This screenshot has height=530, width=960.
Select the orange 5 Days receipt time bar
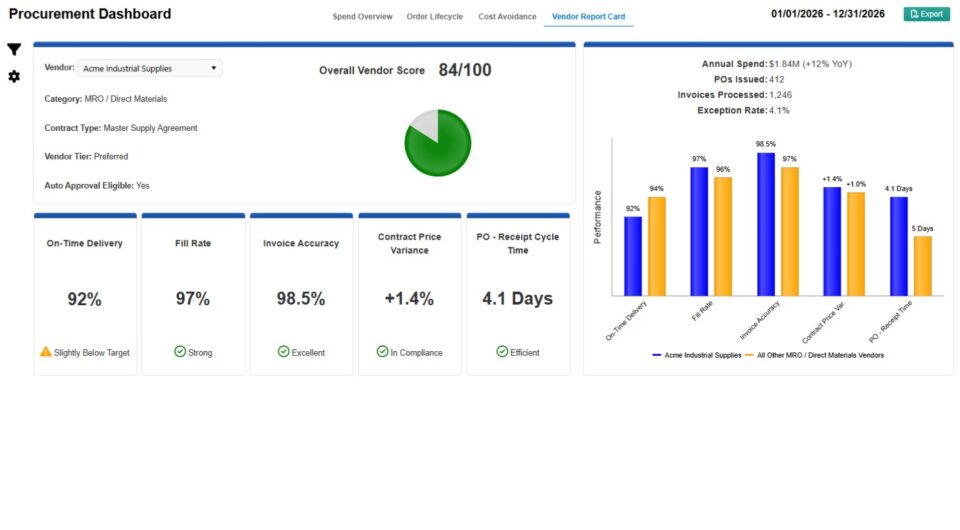tap(922, 266)
